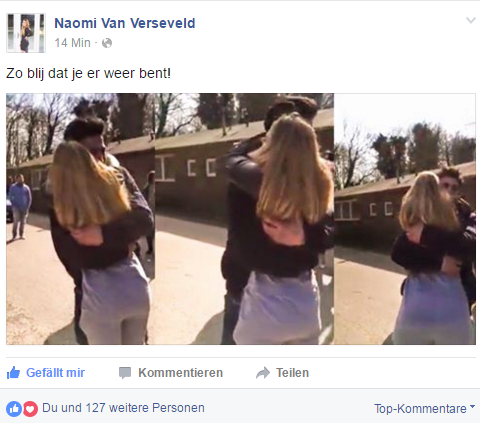Open Naomi Van Verseveld's profile picture
This screenshot has height=423, width=480.
(x=26, y=33)
